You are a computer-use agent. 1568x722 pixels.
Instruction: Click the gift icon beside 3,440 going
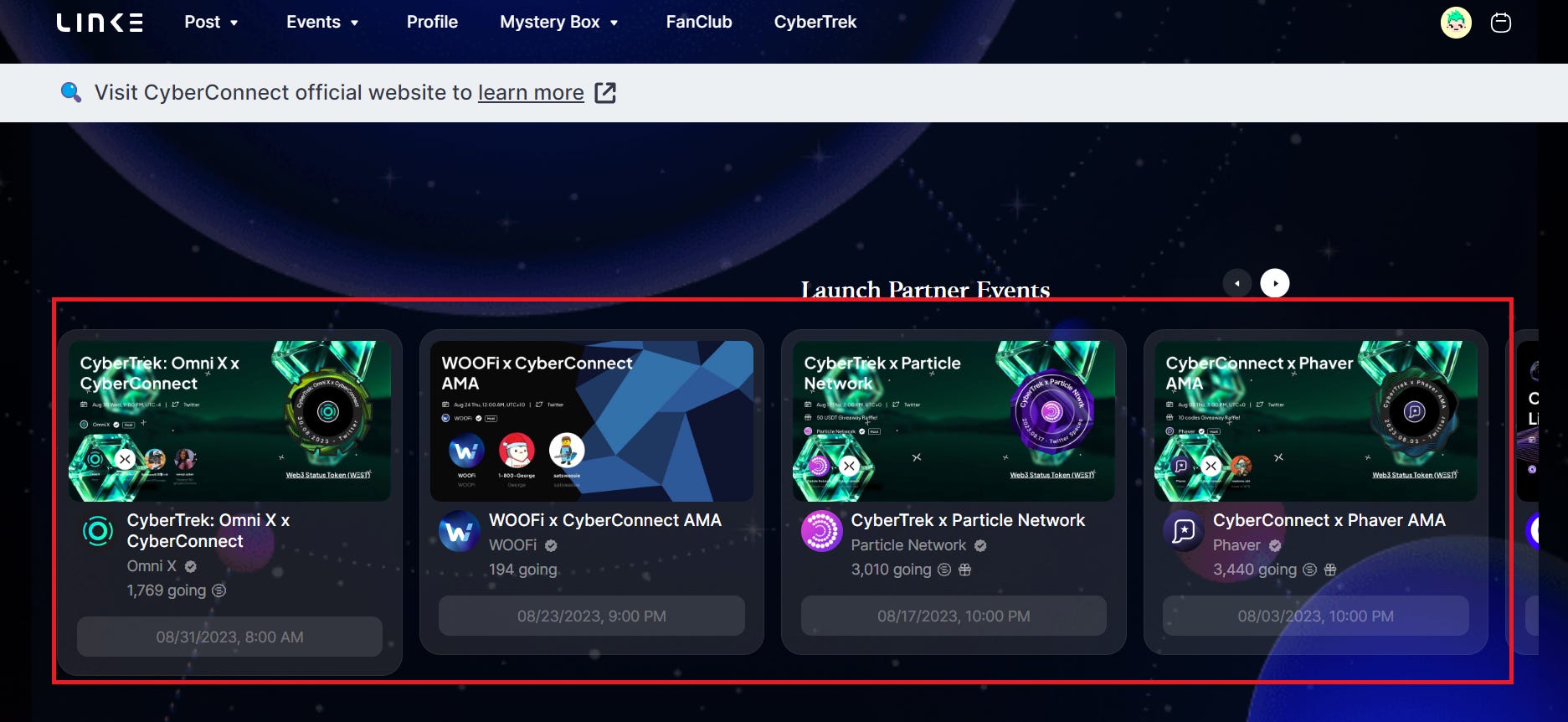(x=1330, y=570)
